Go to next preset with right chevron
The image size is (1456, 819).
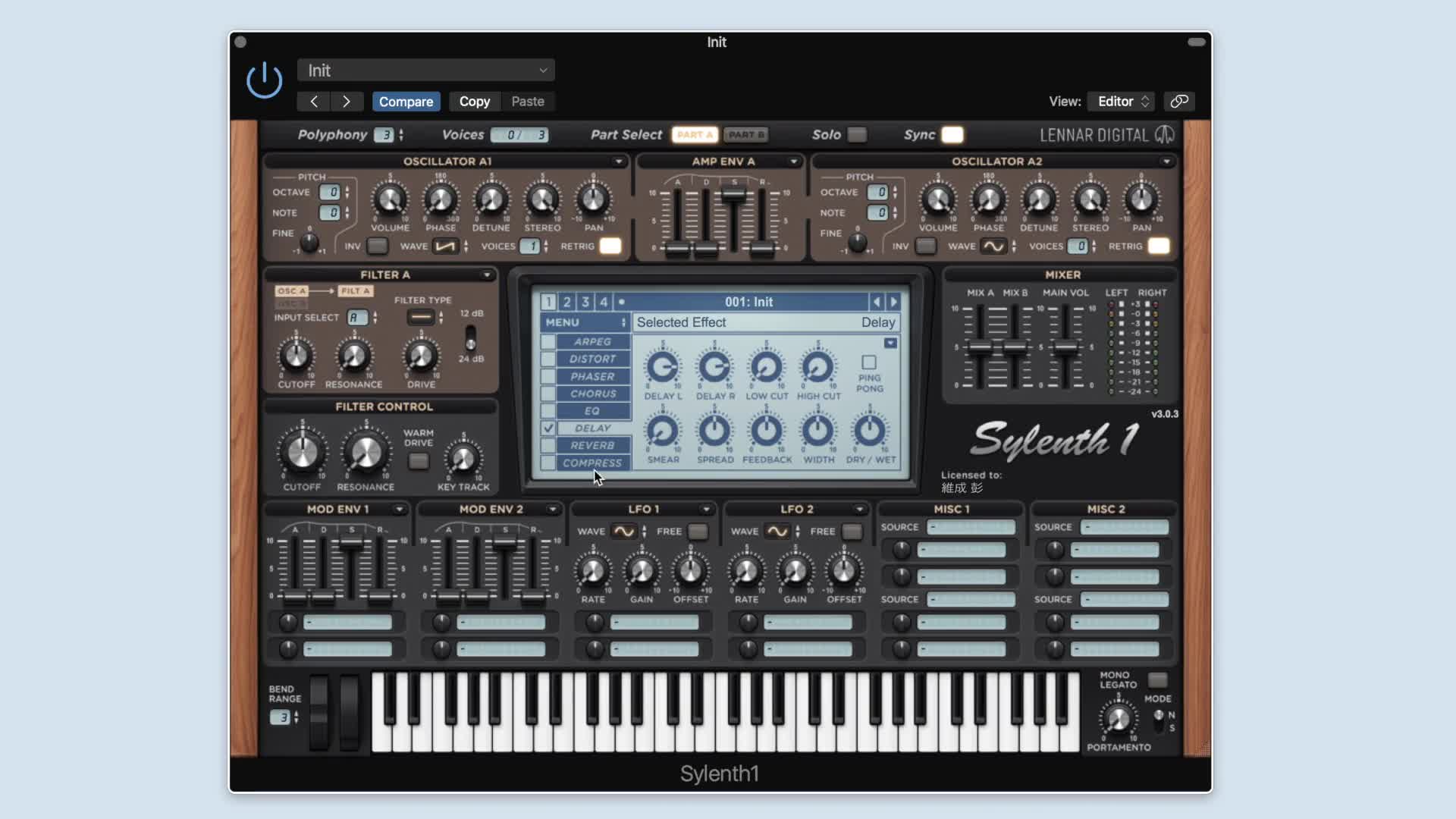(347, 101)
